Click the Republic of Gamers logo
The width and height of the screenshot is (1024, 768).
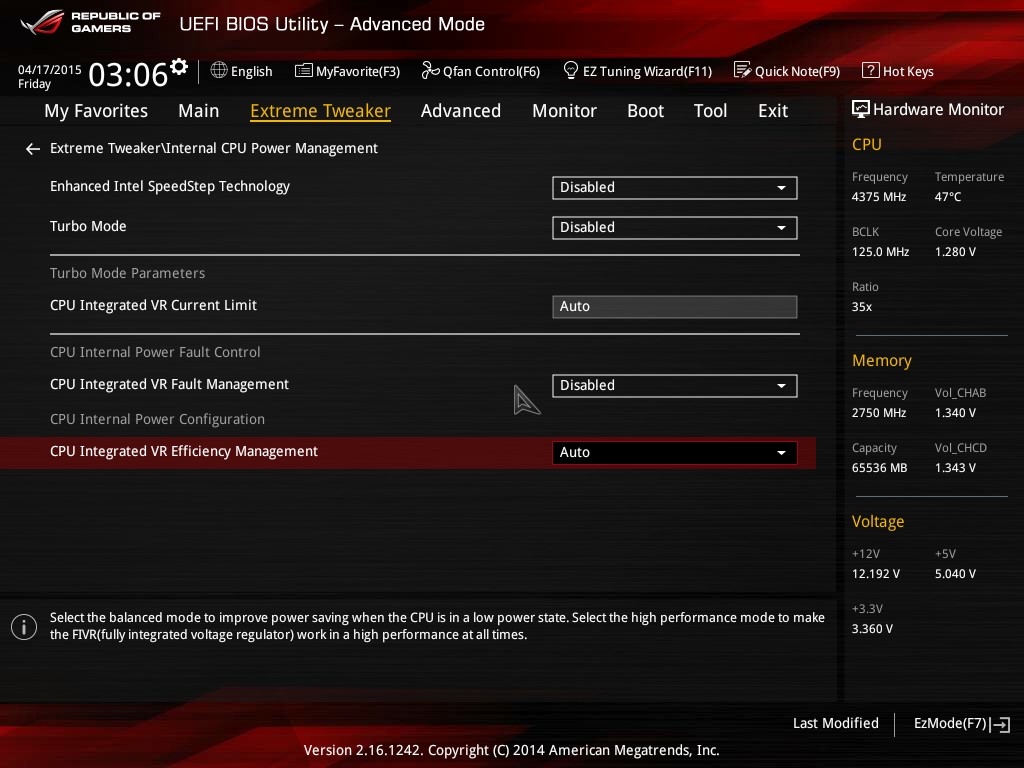point(90,22)
